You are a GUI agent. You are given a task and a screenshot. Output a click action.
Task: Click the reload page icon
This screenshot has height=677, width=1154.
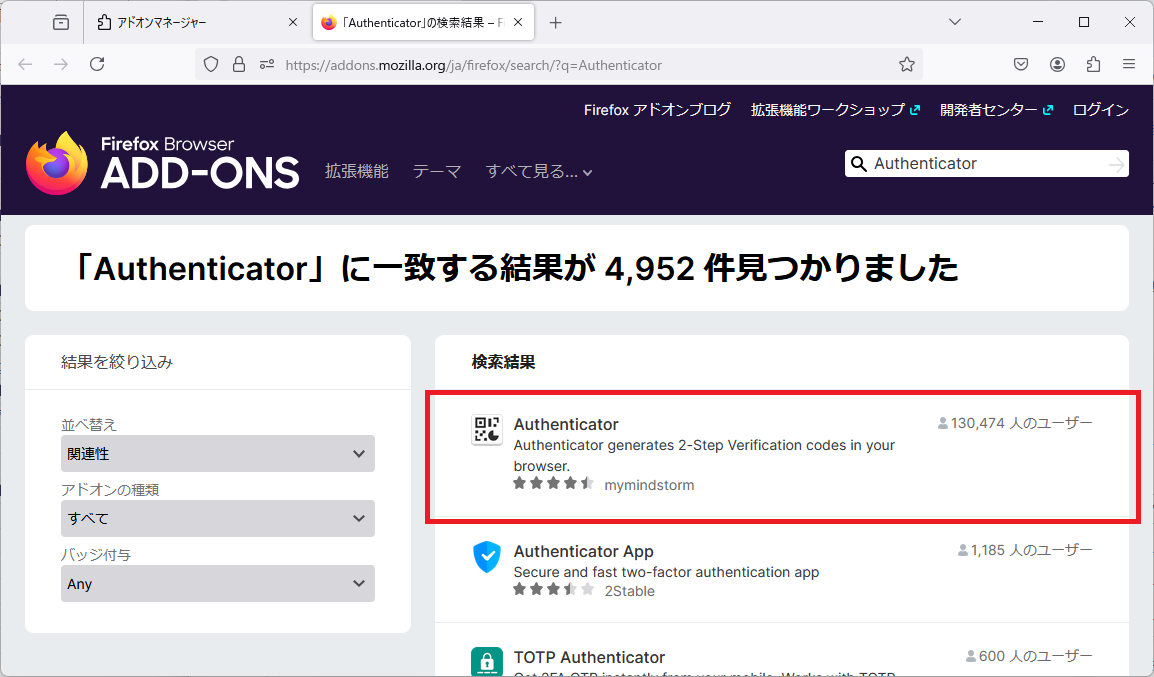point(96,63)
